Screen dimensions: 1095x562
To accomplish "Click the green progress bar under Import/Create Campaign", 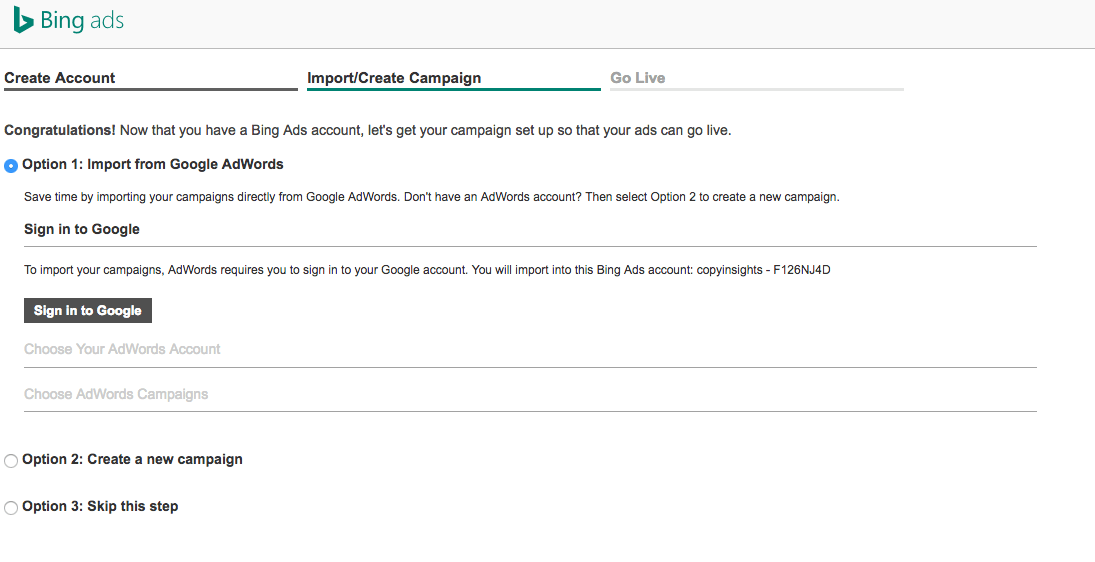I will 454,89.
